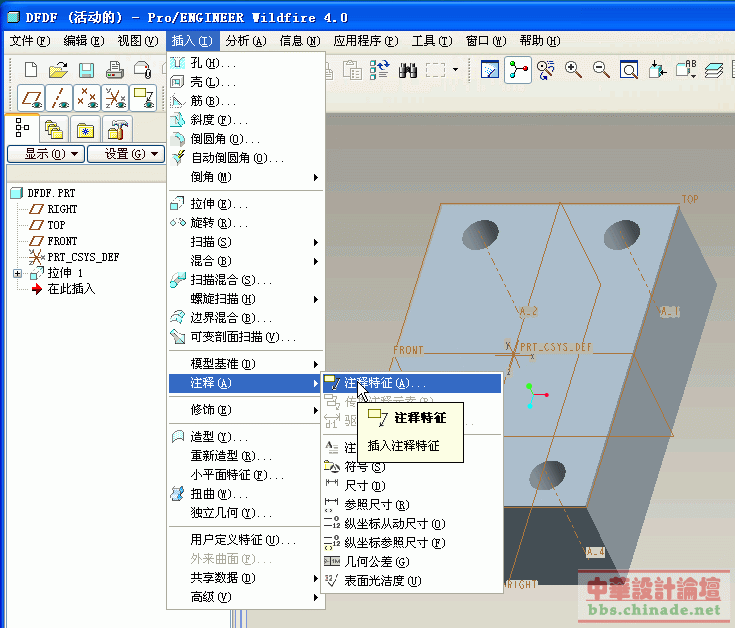Open the favorites navigator tab
This screenshot has width=735, height=628.
(x=85, y=129)
